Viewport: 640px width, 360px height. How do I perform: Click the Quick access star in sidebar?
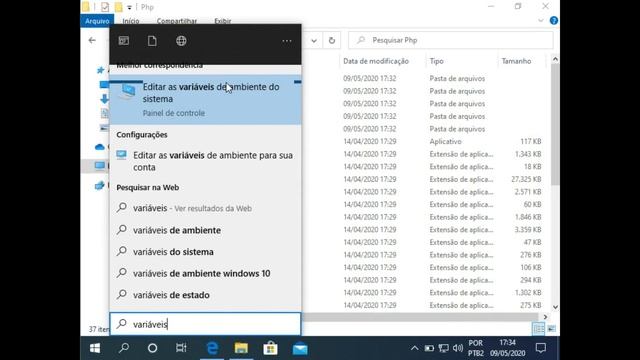click(x=100, y=70)
